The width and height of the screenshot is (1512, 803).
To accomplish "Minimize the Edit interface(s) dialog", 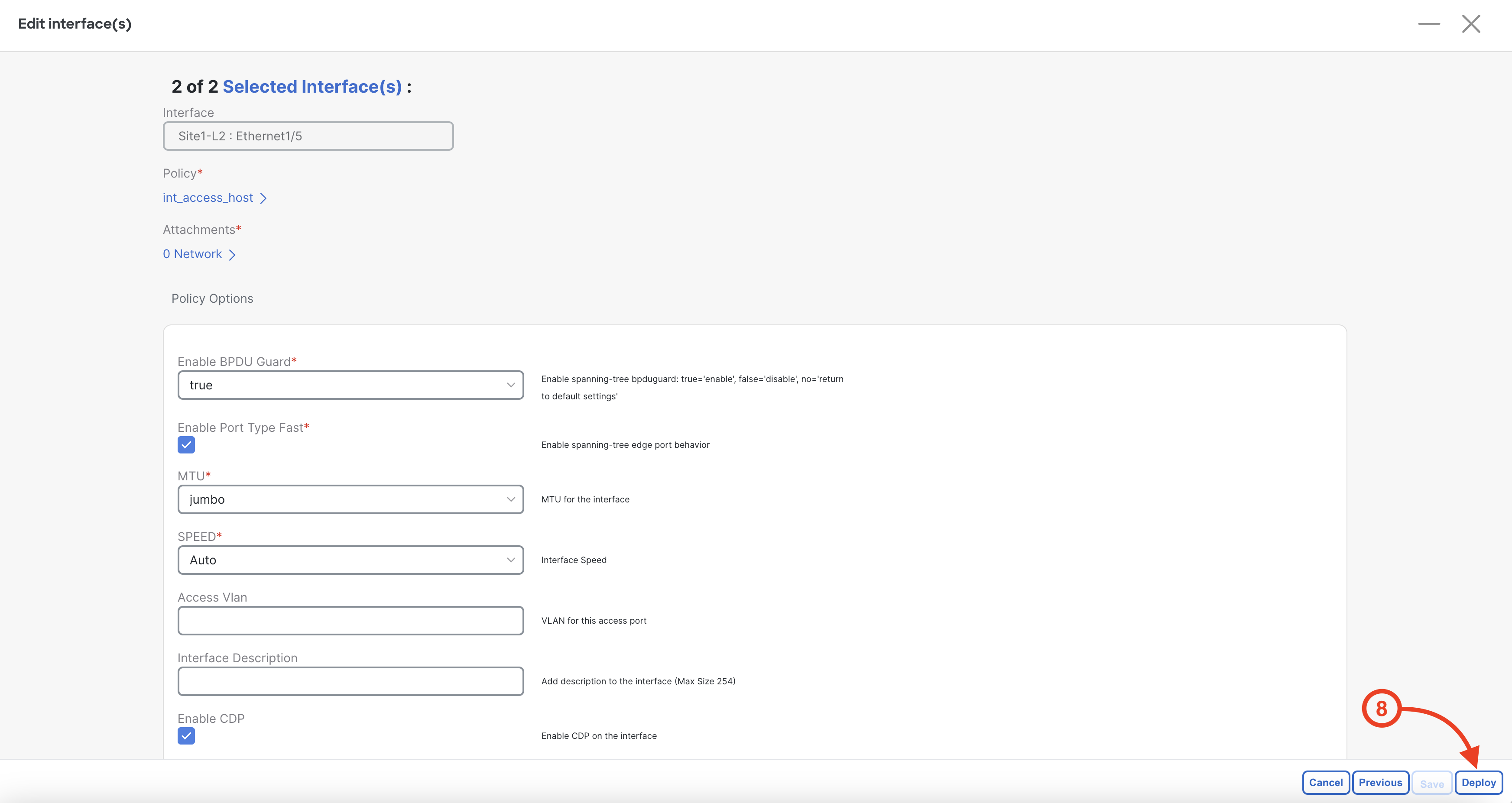I will (x=1429, y=24).
